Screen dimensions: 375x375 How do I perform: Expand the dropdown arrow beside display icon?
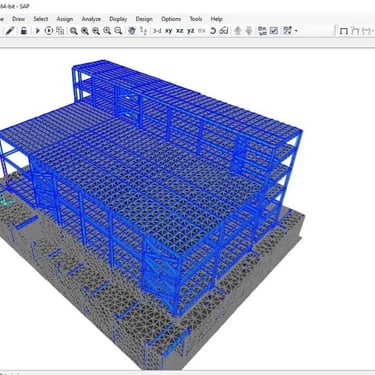(x=296, y=31)
